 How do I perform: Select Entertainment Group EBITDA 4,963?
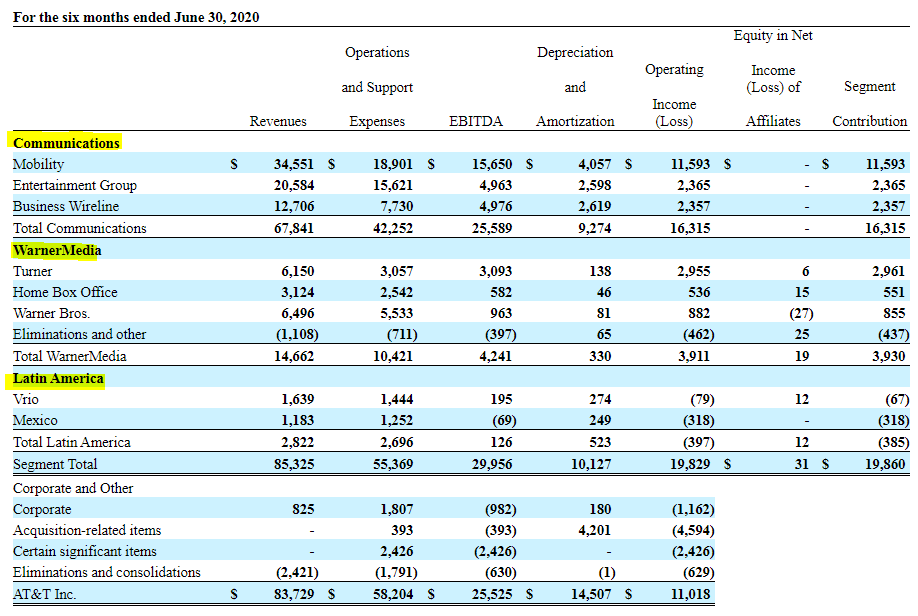495,185
